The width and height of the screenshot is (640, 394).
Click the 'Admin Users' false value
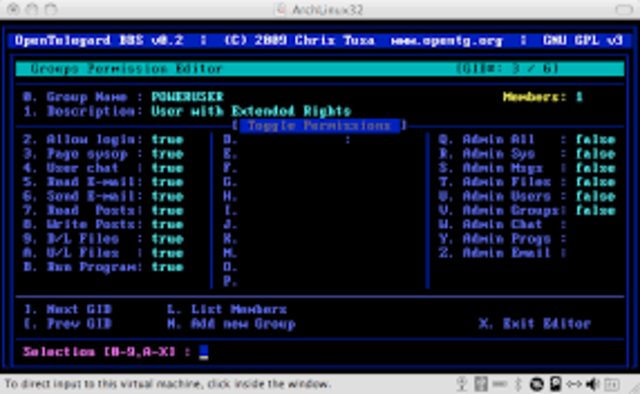(596, 196)
